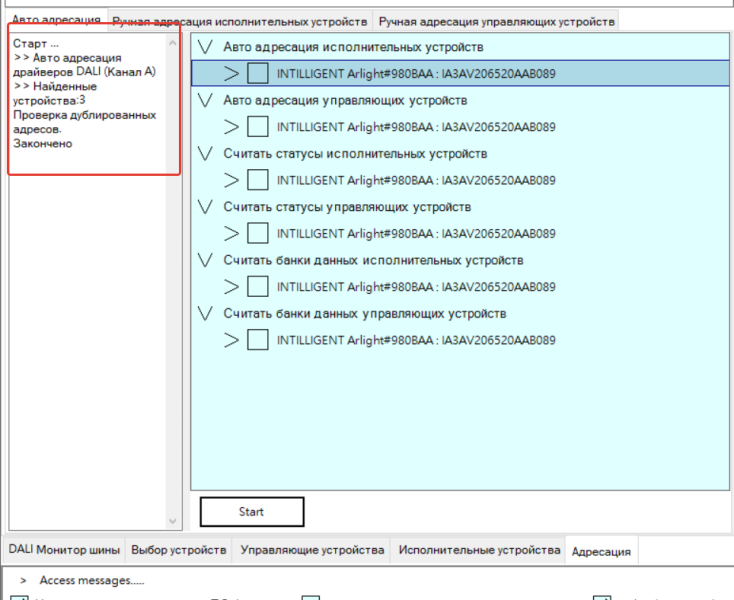The width and height of the screenshot is (734, 600).
Task: Expand device arrow under Считать статусы исполнительных устройств
Action: [231, 180]
